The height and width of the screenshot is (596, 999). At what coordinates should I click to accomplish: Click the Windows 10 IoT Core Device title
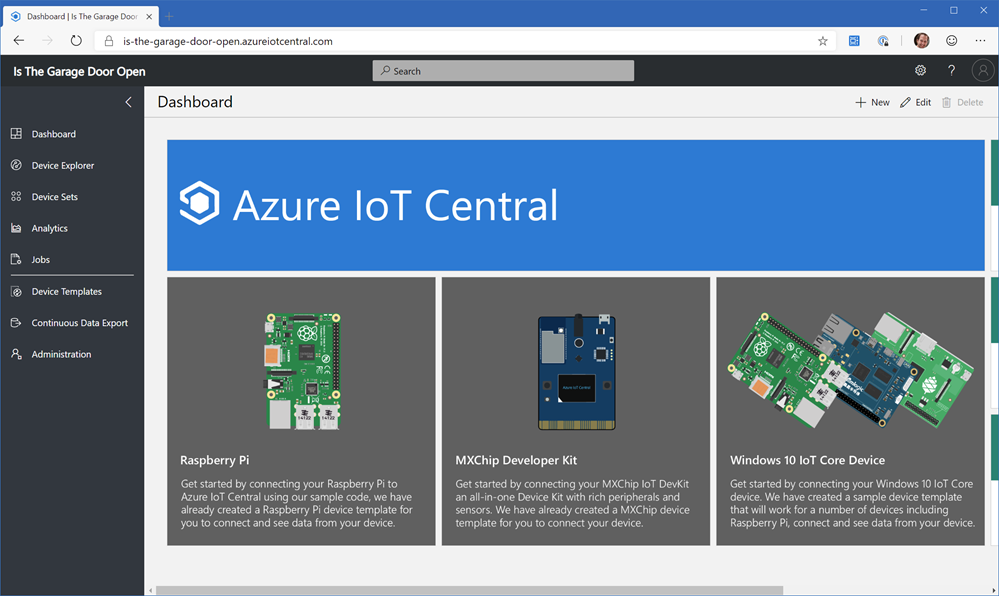[807, 460]
